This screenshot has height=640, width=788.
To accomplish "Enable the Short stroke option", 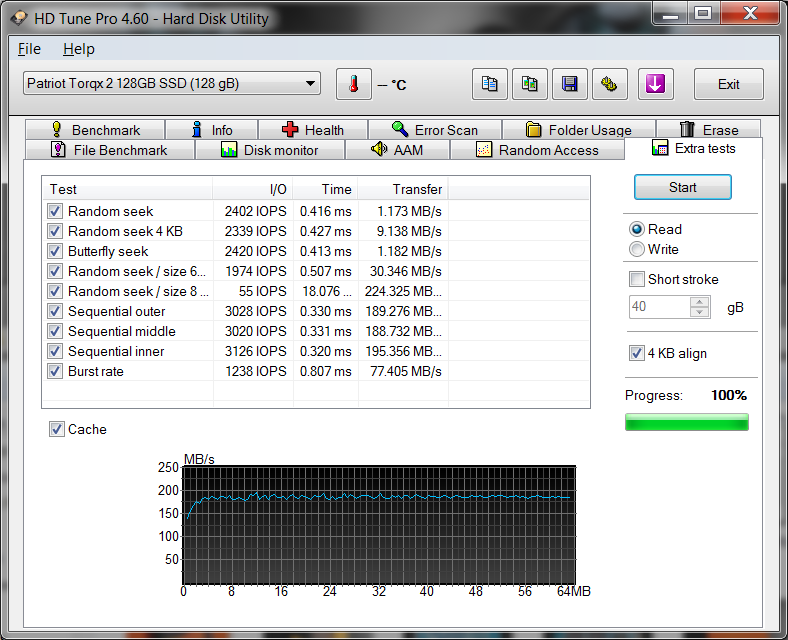I will 637,279.
